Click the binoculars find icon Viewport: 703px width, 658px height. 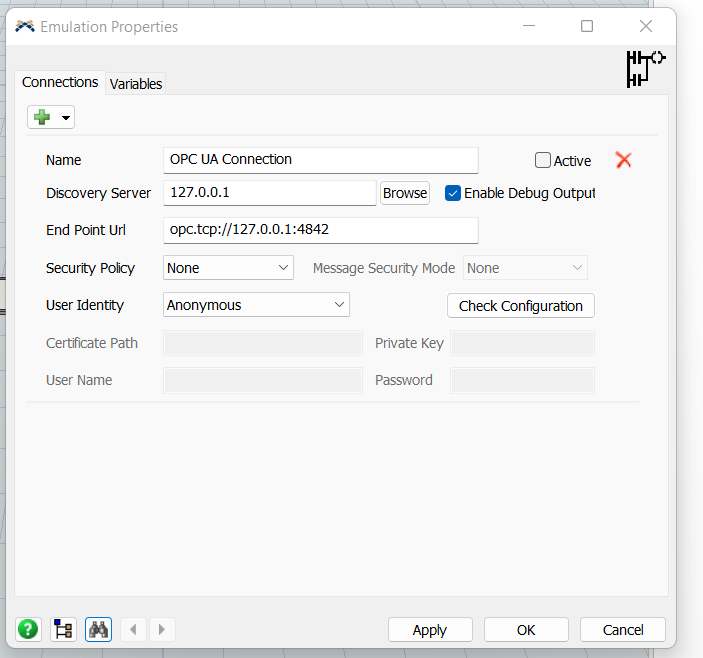tap(98, 629)
